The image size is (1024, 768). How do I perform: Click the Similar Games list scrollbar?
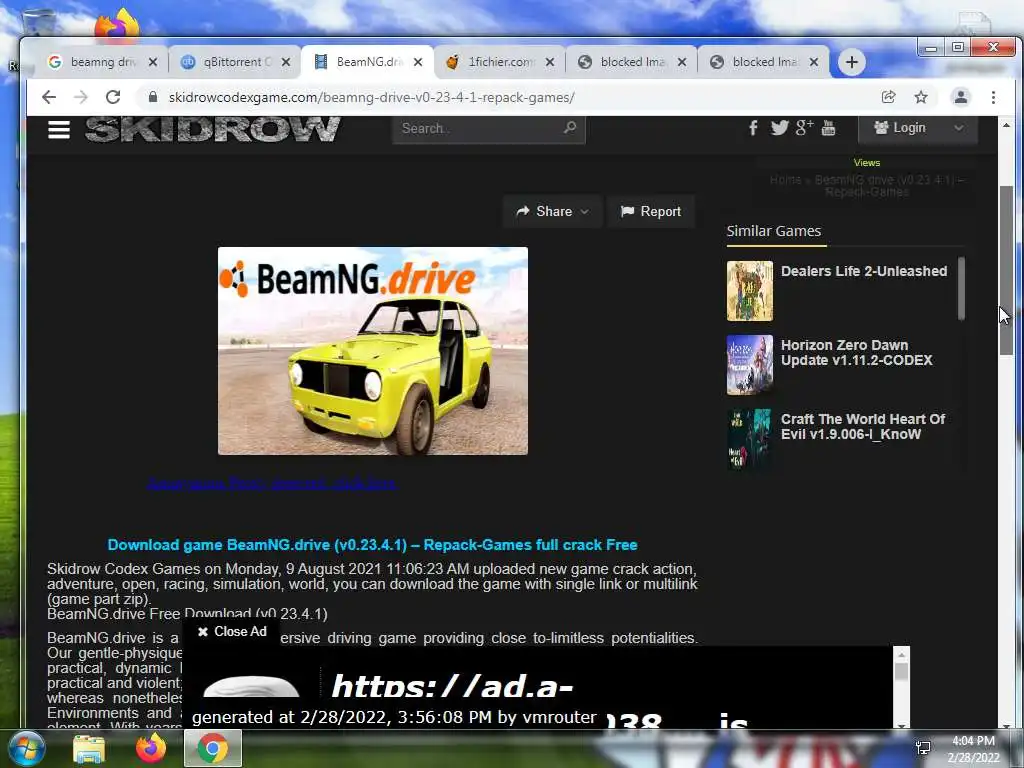pyautogui.click(x=961, y=289)
